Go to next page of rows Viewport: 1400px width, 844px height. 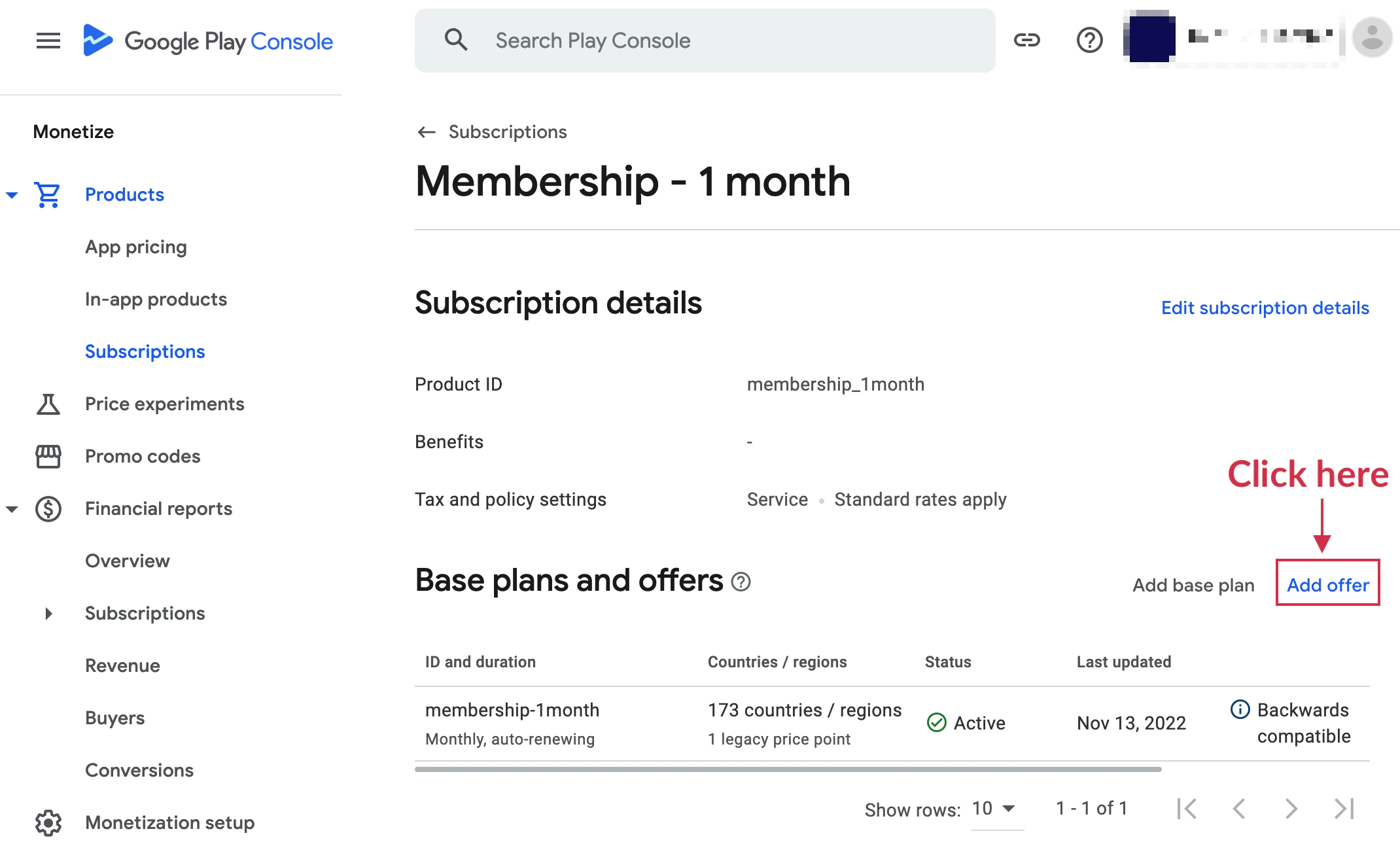[1291, 809]
